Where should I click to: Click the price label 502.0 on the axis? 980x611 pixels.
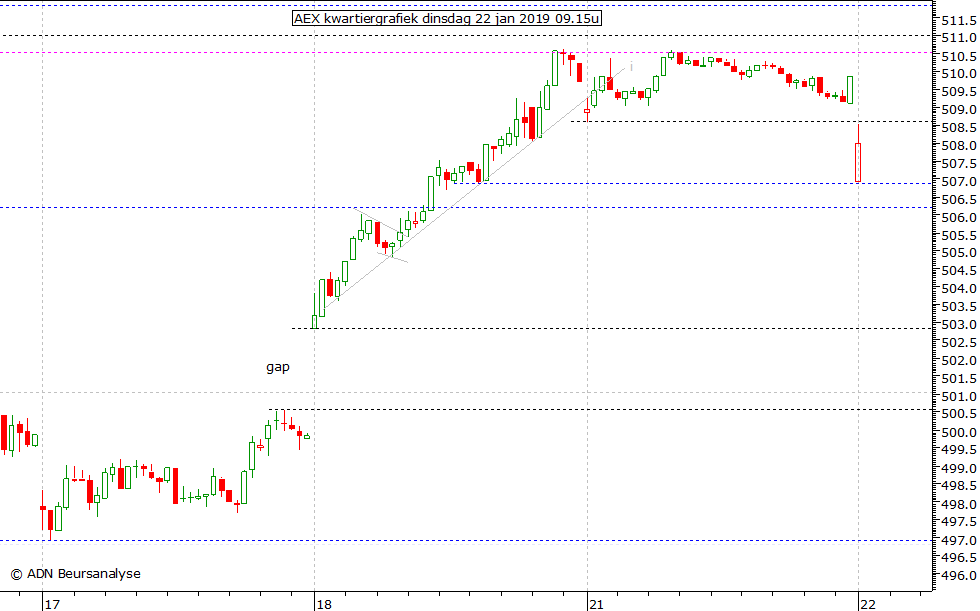tap(959, 360)
